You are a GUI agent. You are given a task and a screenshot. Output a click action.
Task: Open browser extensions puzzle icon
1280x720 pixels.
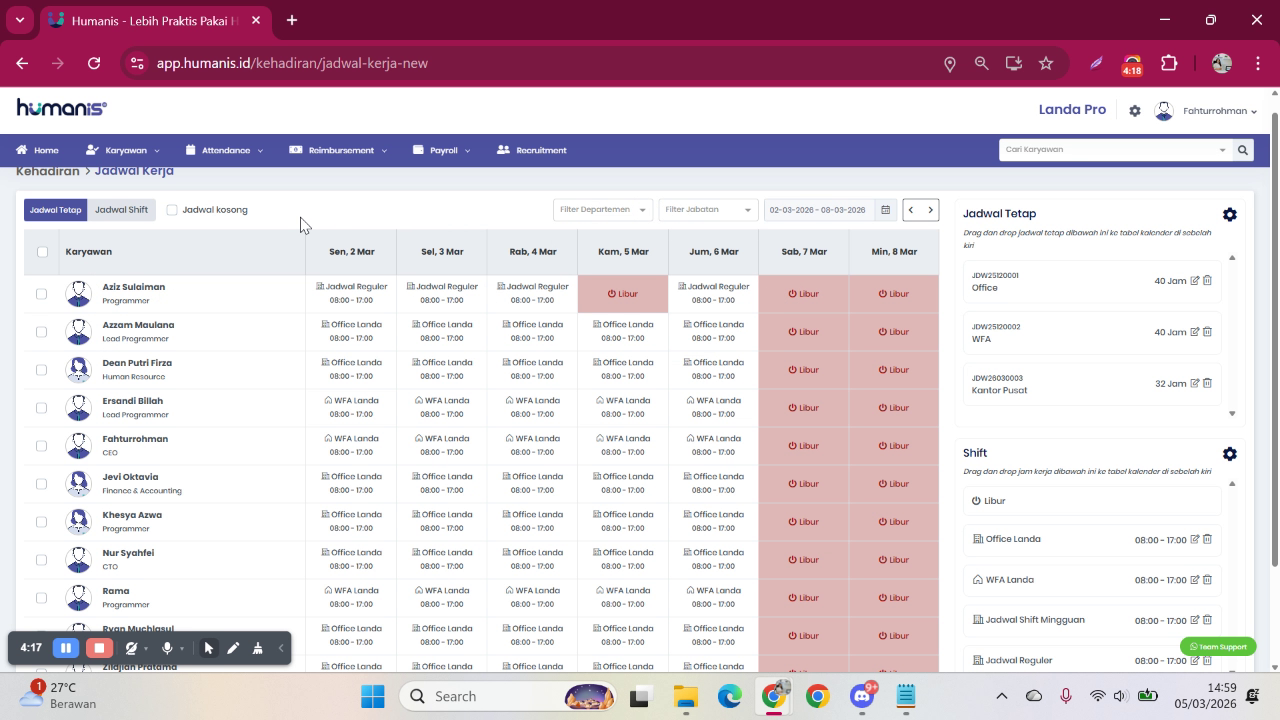[x=1169, y=63]
